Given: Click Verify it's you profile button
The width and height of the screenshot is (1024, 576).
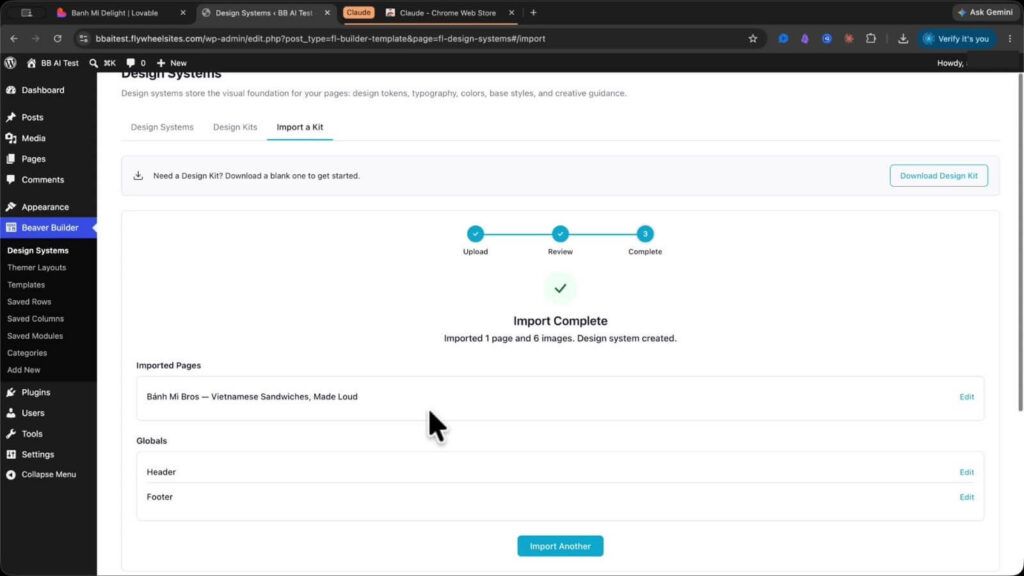Looking at the screenshot, I should (x=957, y=39).
